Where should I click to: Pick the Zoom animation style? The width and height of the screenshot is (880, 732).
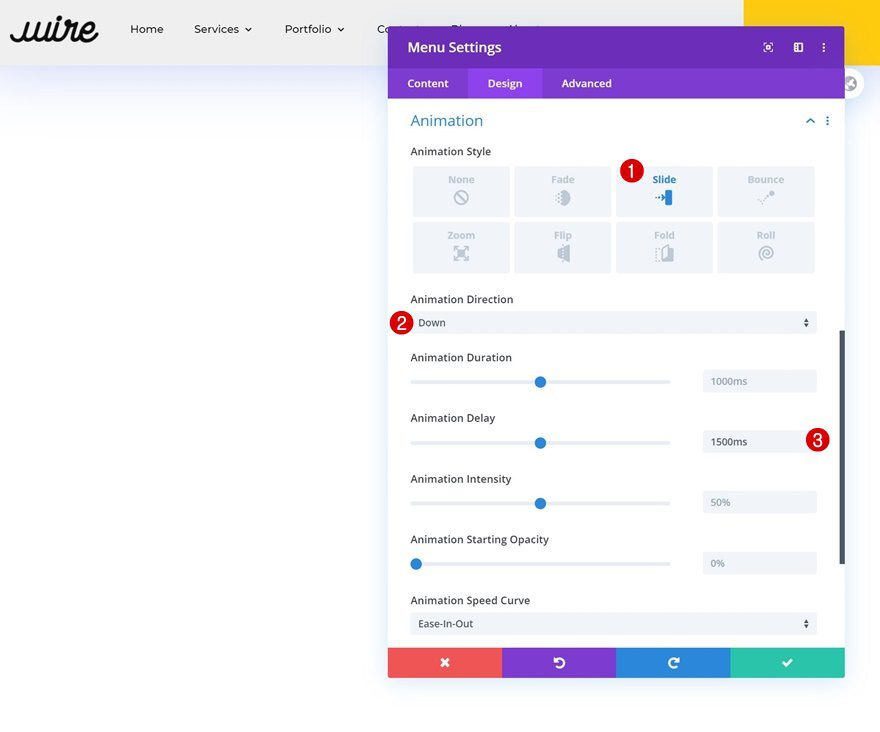(x=461, y=247)
